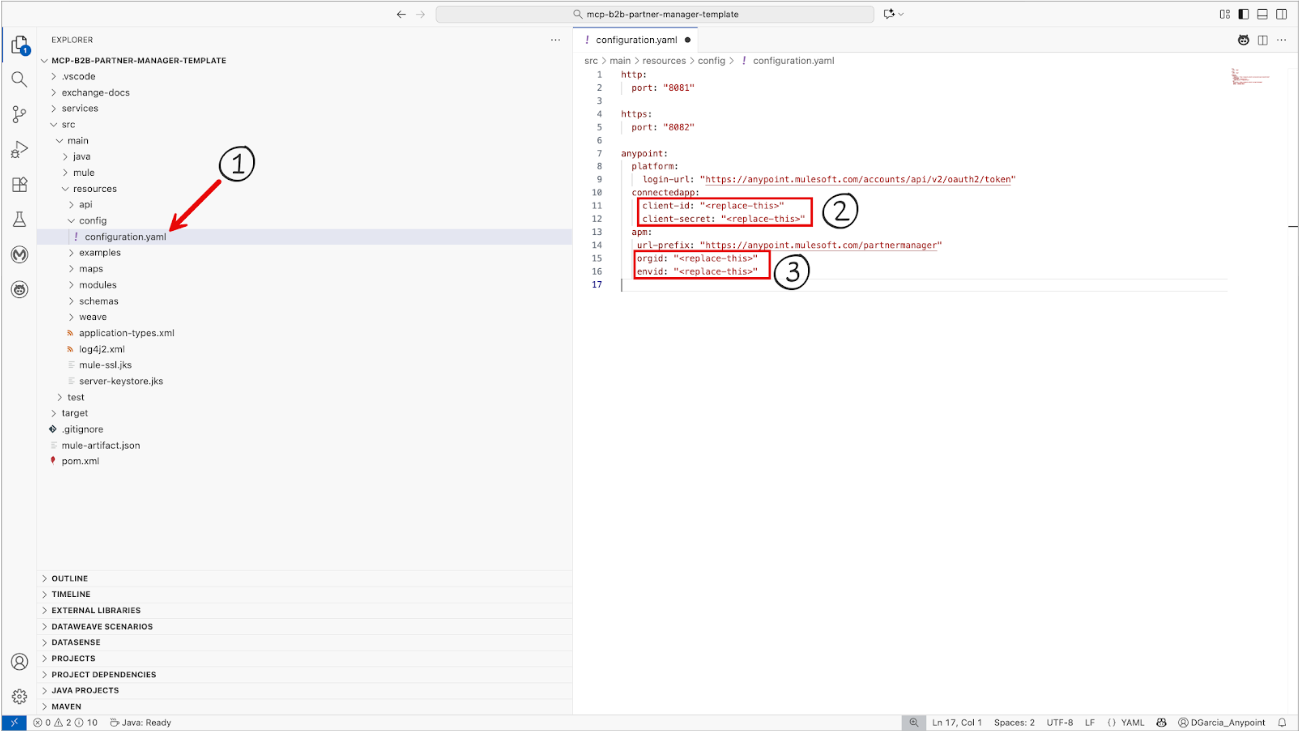Open Explorer views and more actions menu
1301x731 pixels.
[556, 40]
